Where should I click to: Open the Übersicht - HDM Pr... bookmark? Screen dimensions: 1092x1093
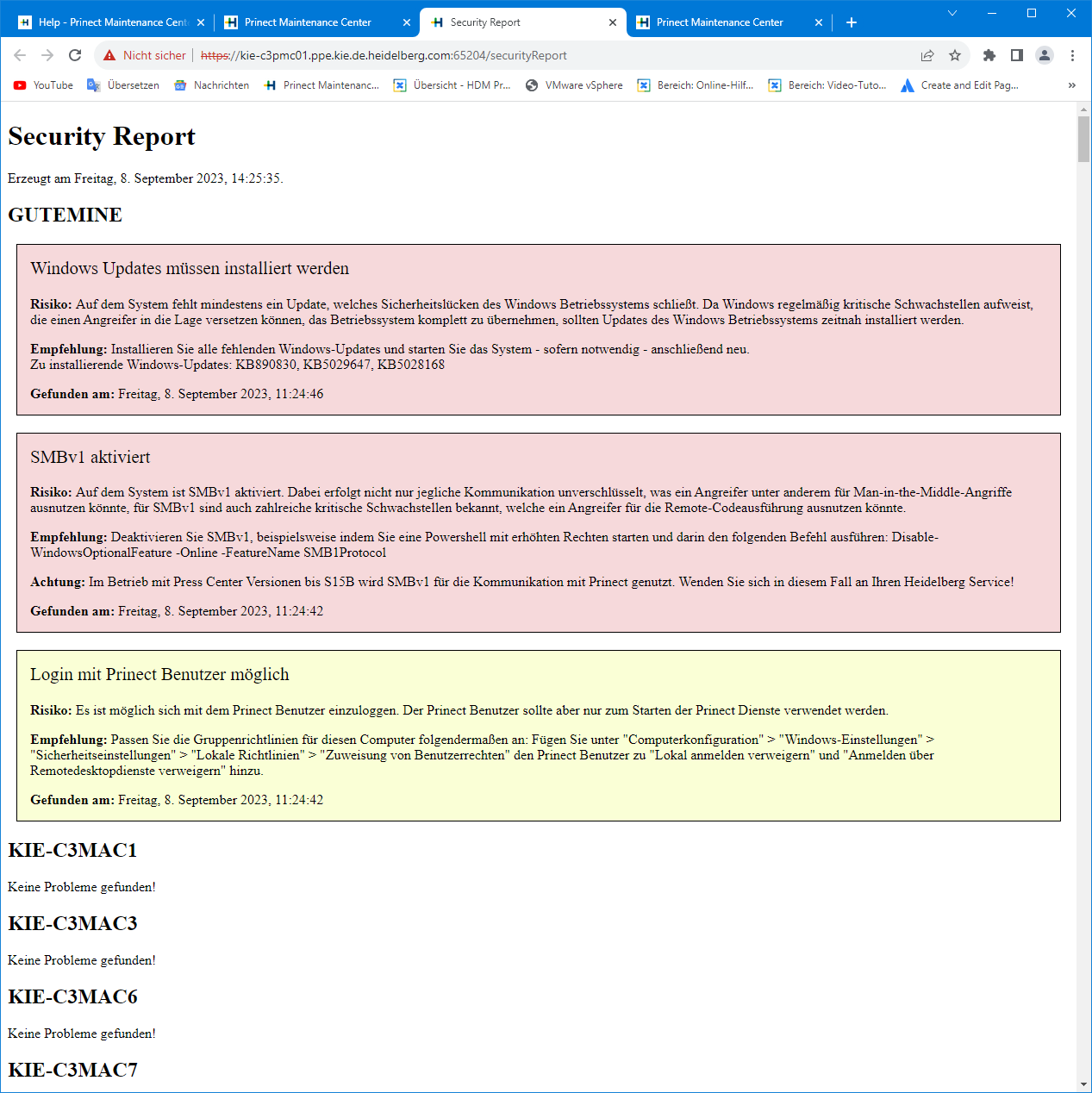coord(452,85)
